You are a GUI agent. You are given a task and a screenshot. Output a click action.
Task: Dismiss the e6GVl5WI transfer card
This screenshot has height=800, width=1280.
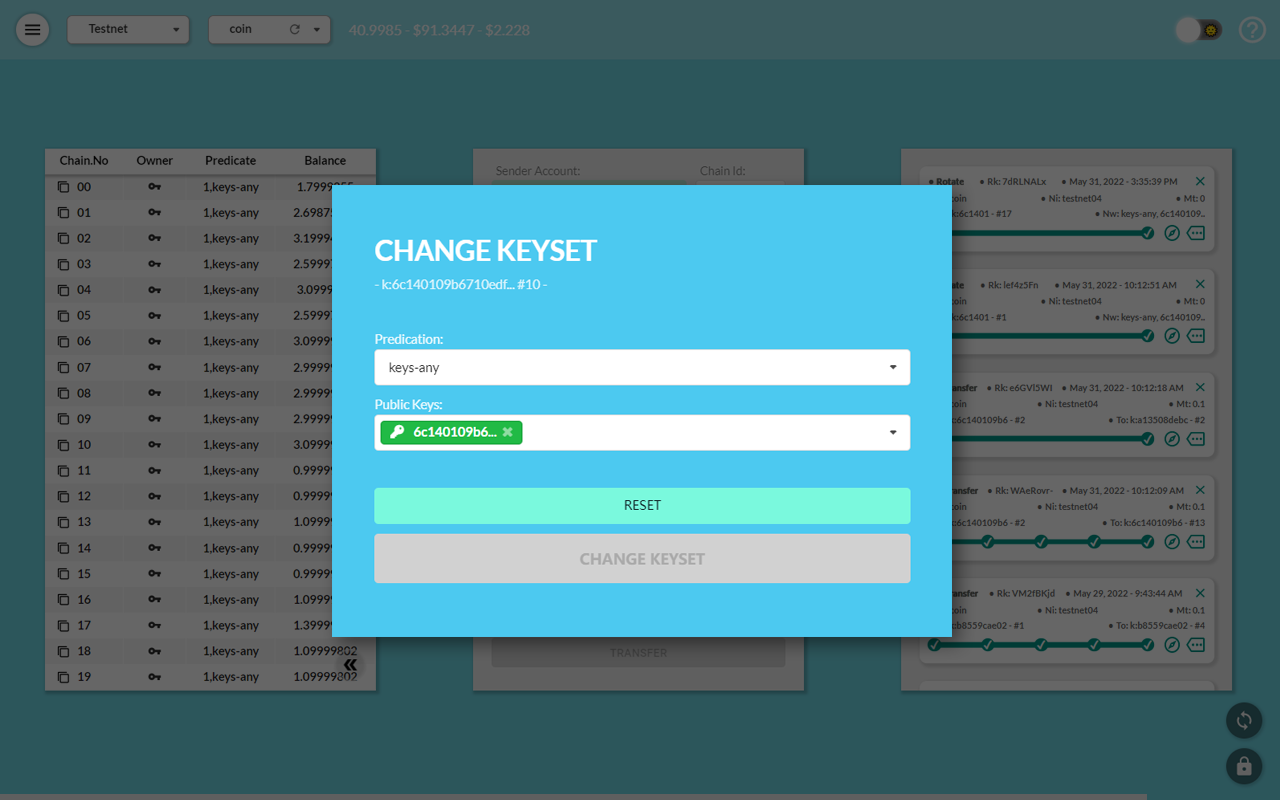[1200, 387]
